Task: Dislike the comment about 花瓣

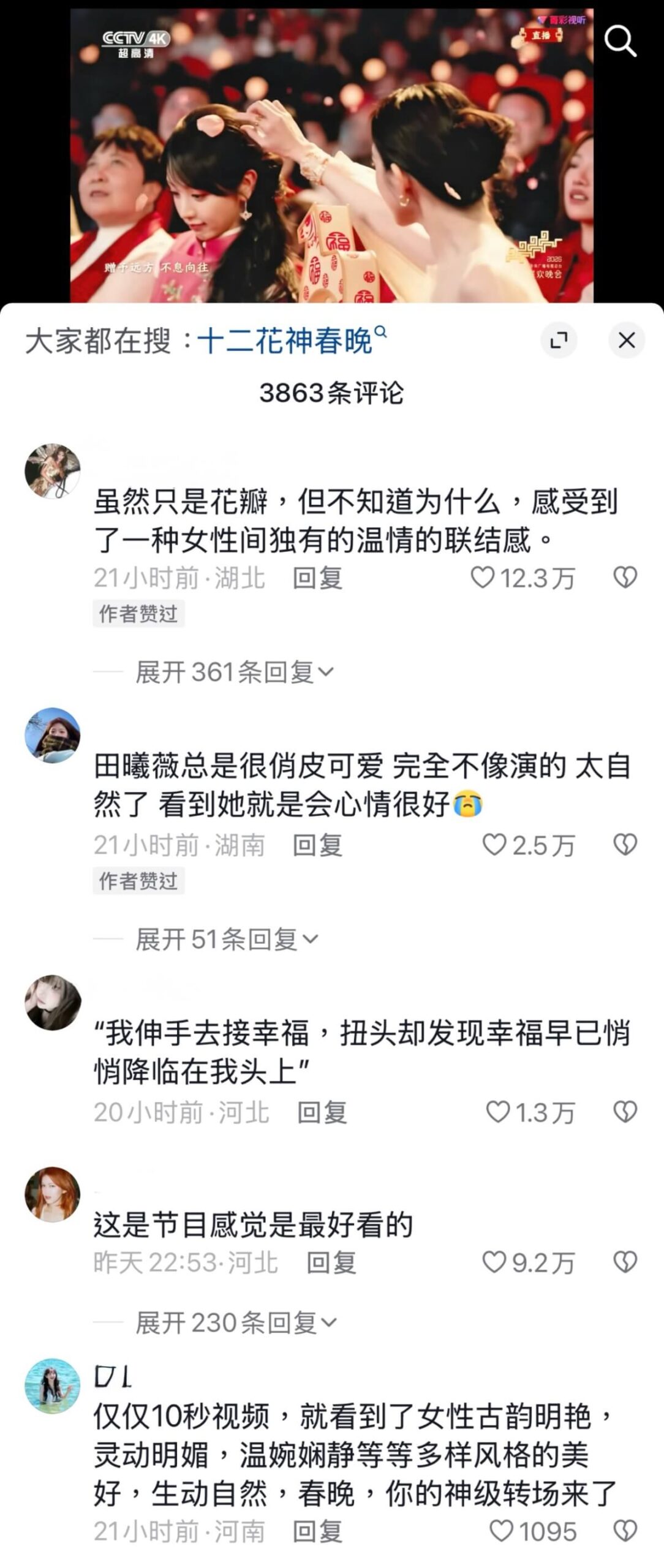Action: pos(625,578)
